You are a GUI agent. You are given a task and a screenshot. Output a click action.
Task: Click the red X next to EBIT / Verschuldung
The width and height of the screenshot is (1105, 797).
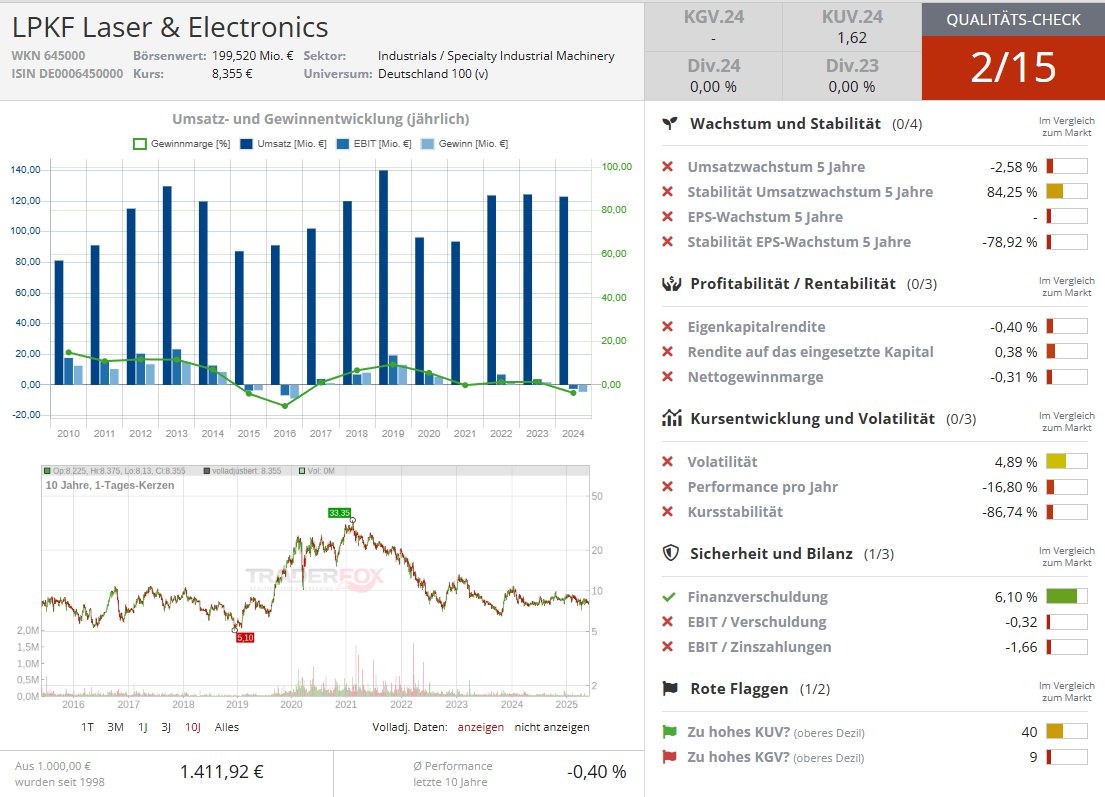pyautogui.click(x=667, y=622)
